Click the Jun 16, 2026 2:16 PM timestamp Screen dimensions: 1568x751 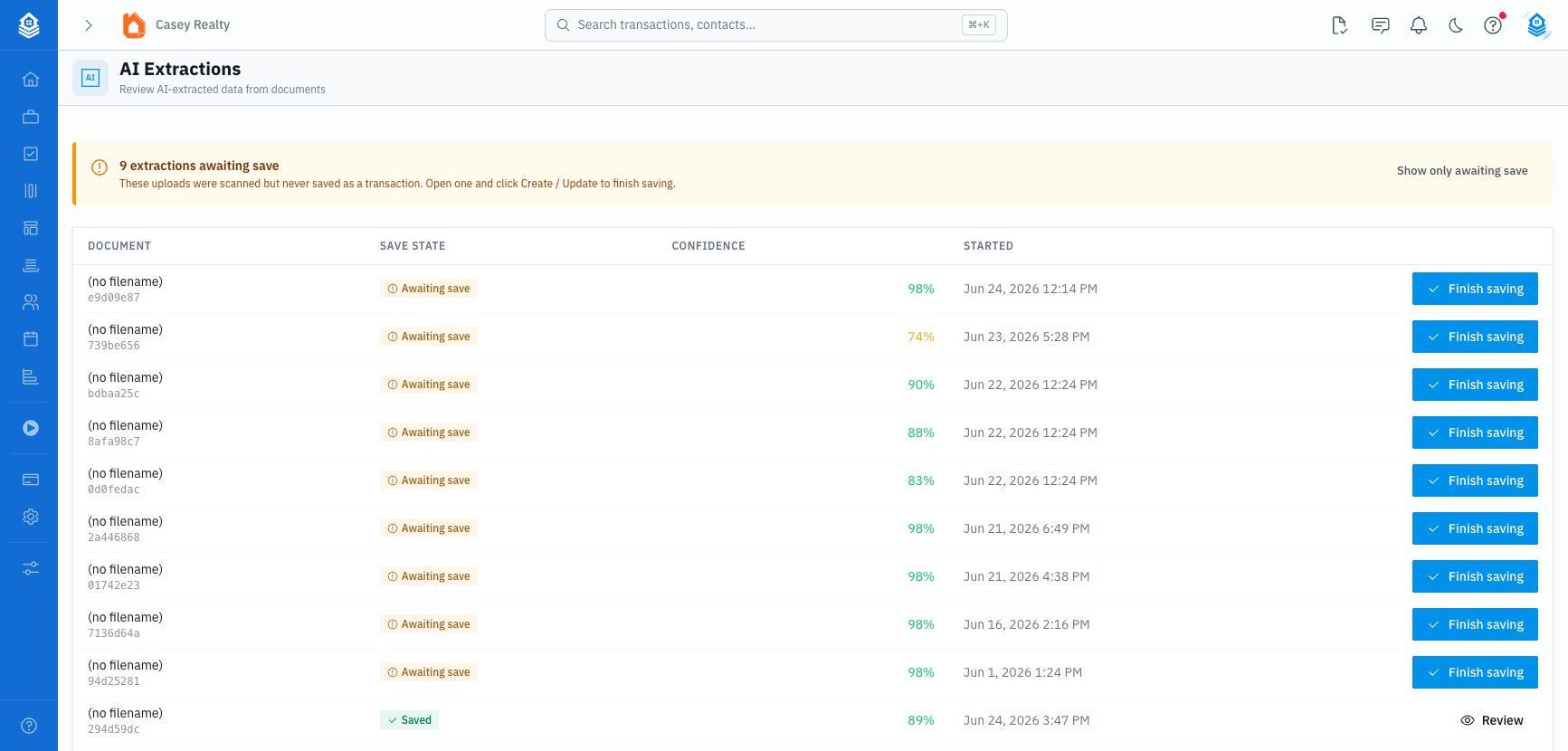click(1026, 624)
